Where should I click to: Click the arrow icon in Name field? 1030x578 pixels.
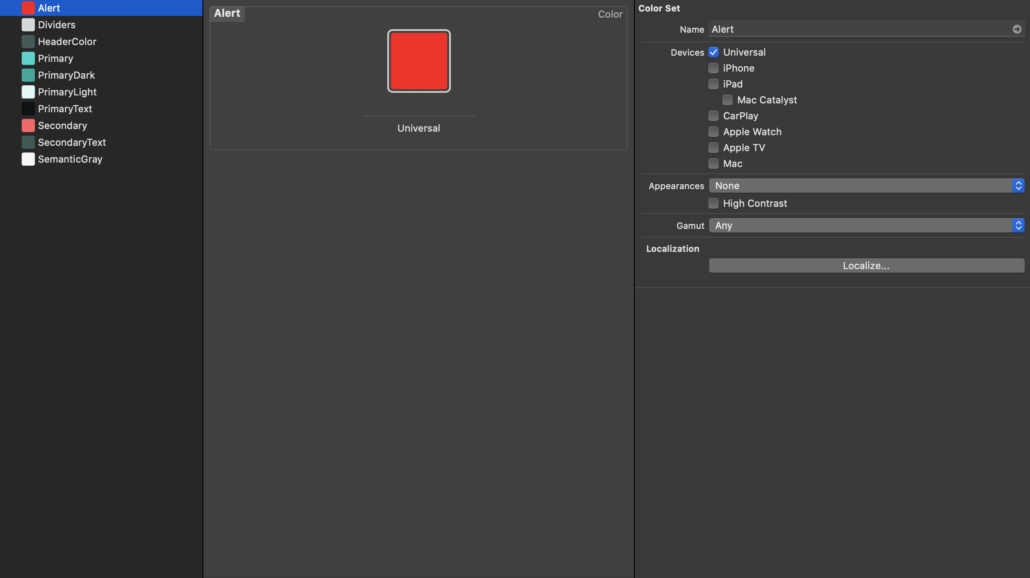click(x=1017, y=30)
